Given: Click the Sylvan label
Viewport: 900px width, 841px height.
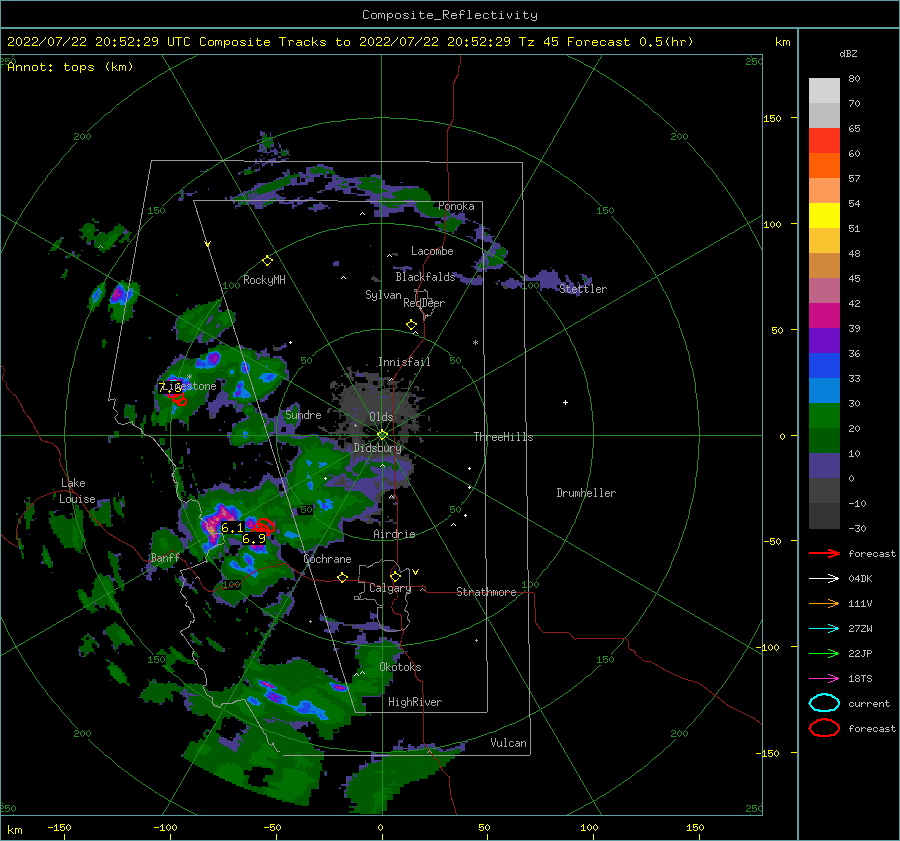Looking at the screenshot, I should coord(383,295).
